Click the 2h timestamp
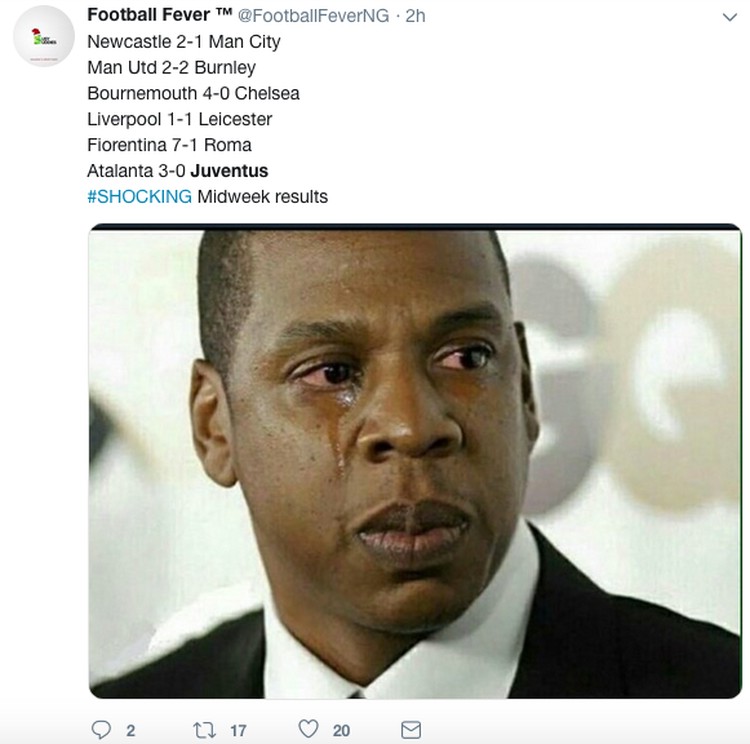Viewport: 750px width, 744px height. tap(415, 16)
